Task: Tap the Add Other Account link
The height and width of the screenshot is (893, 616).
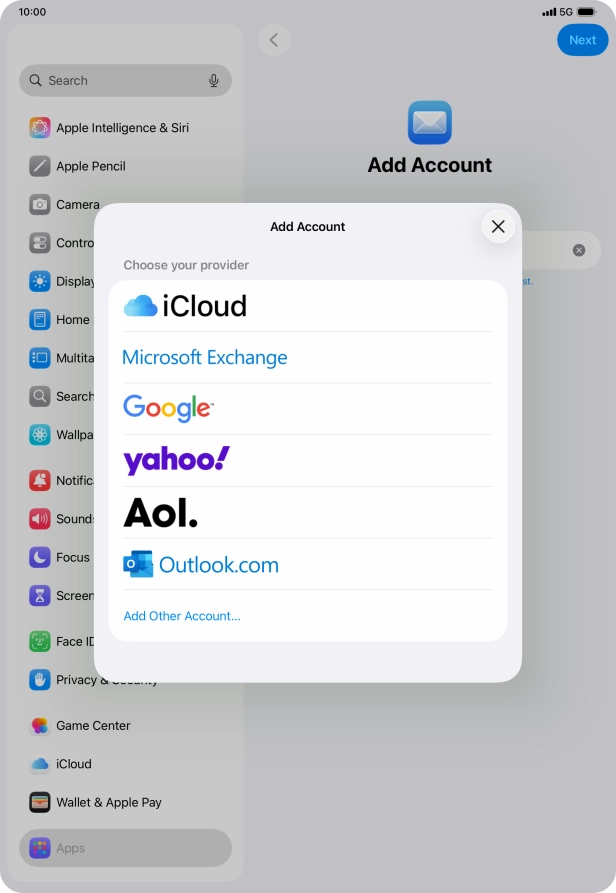Action: tap(182, 616)
